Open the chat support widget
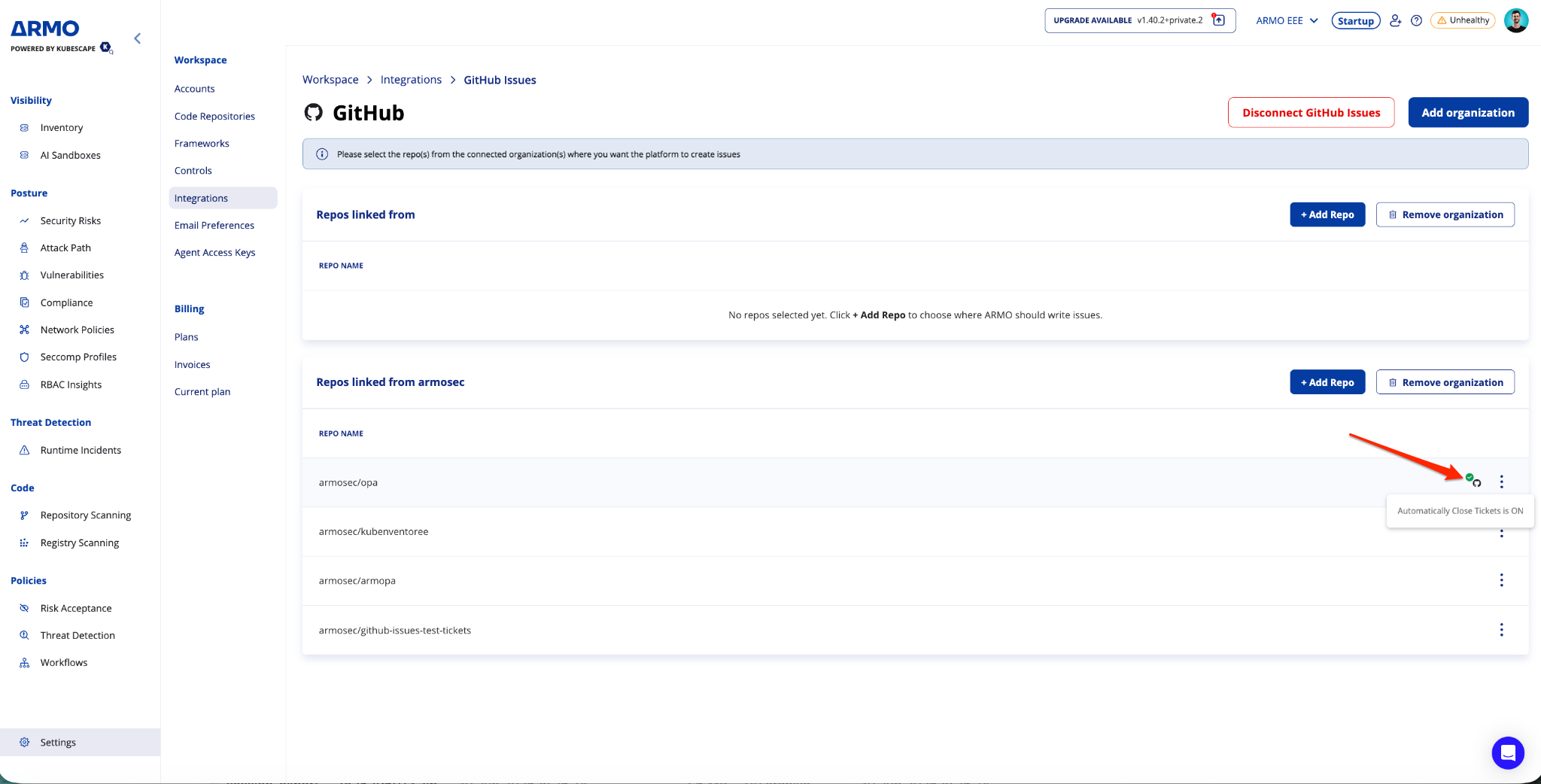The image size is (1541, 784). [1508, 752]
